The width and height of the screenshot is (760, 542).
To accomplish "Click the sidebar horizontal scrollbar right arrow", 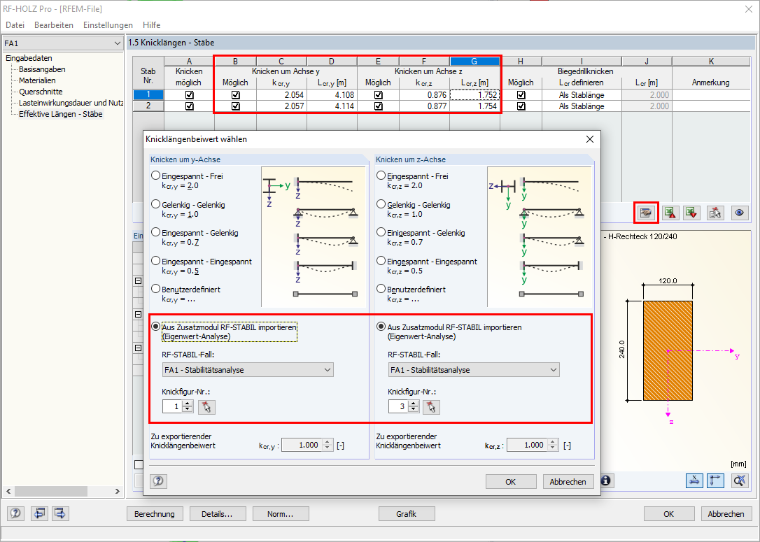I will click(117, 491).
